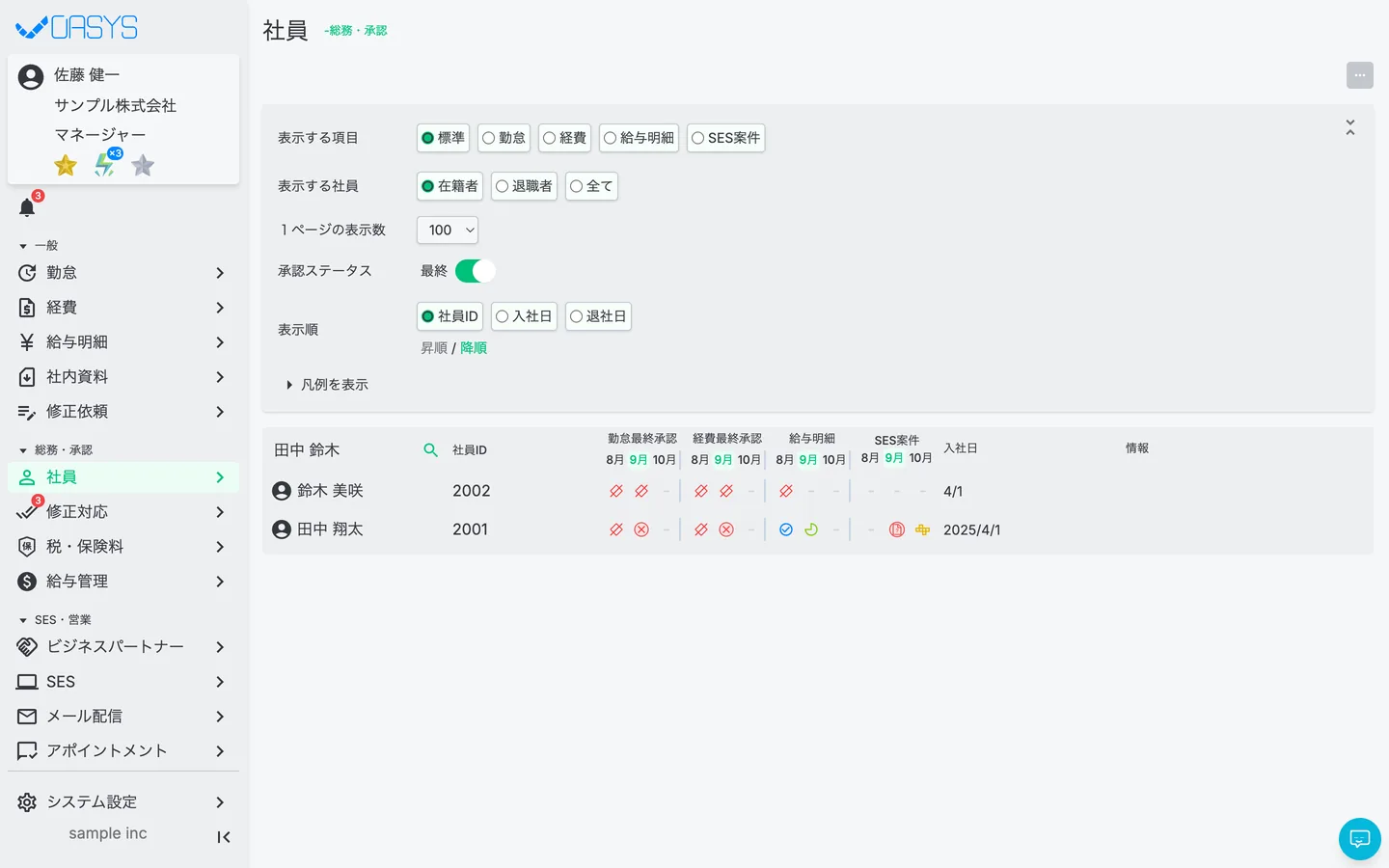The image size is (1389, 868).
Task: Click the lightning badge with x3
Action: (x=105, y=164)
